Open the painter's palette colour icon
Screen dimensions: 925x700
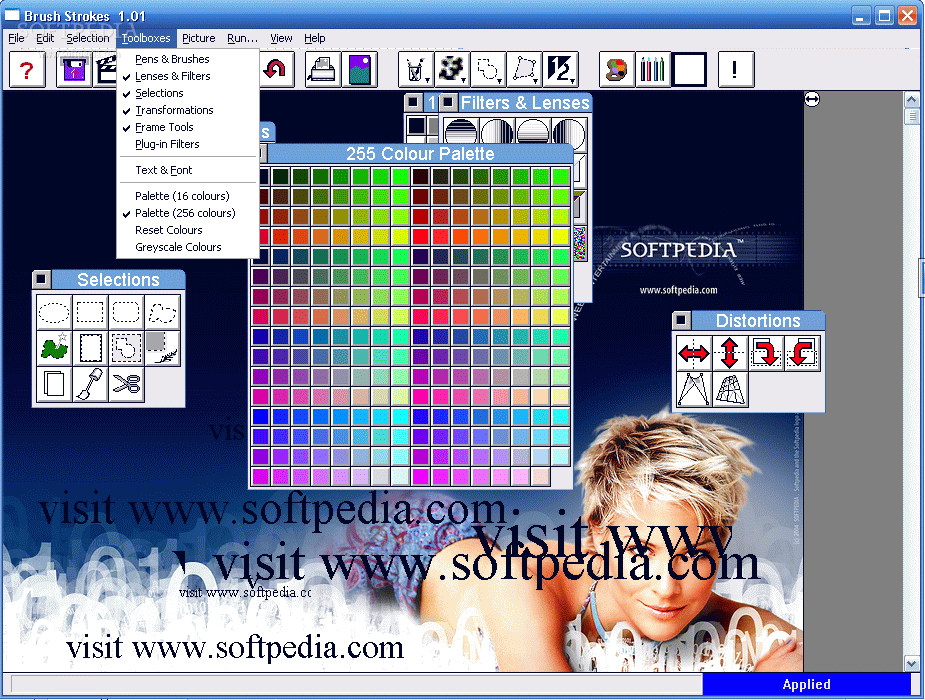(x=616, y=70)
